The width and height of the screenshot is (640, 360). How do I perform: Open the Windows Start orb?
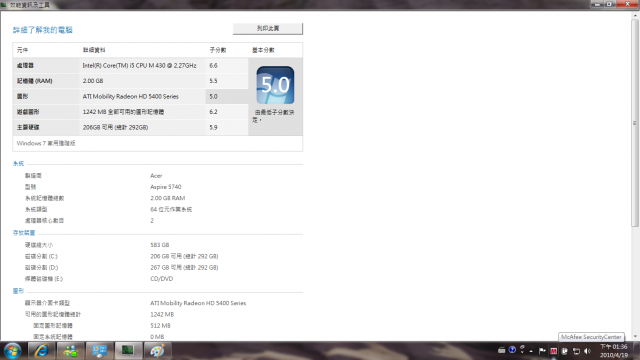coord(12,351)
